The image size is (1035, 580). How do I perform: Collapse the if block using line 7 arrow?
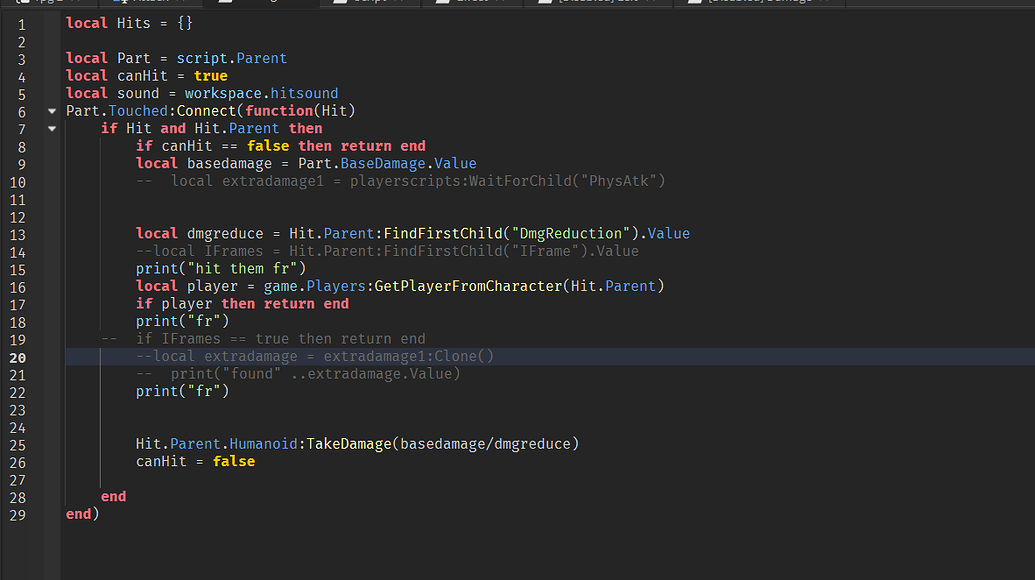[x=51, y=128]
